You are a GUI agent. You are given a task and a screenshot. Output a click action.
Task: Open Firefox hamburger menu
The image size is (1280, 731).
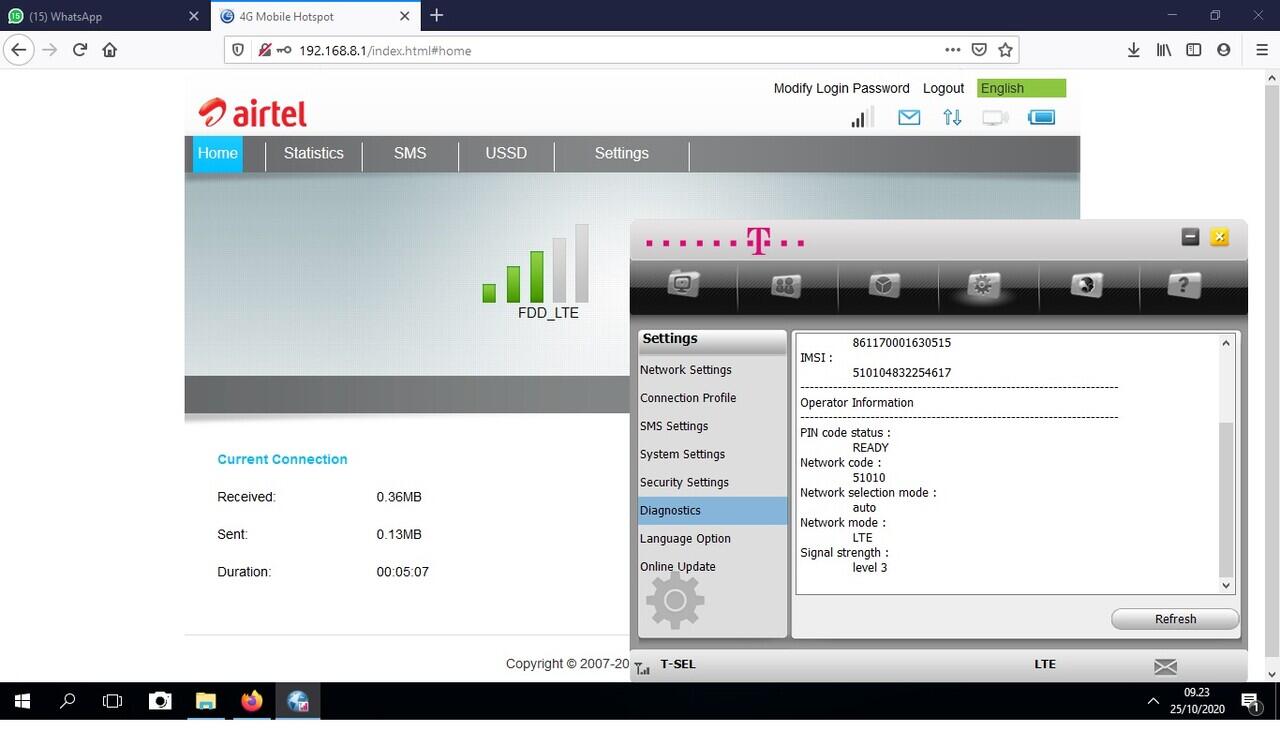(x=1262, y=50)
